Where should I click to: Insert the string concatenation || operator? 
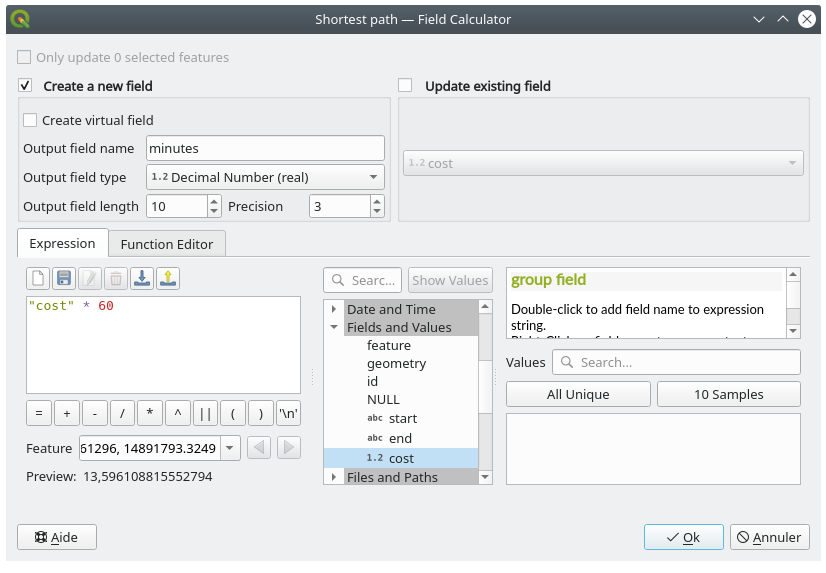pos(205,413)
